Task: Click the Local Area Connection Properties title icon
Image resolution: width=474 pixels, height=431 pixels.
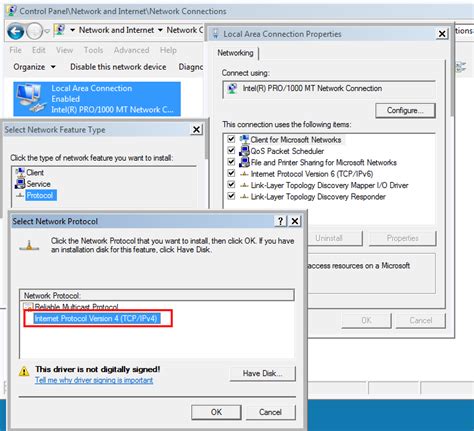Action: tap(216, 34)
